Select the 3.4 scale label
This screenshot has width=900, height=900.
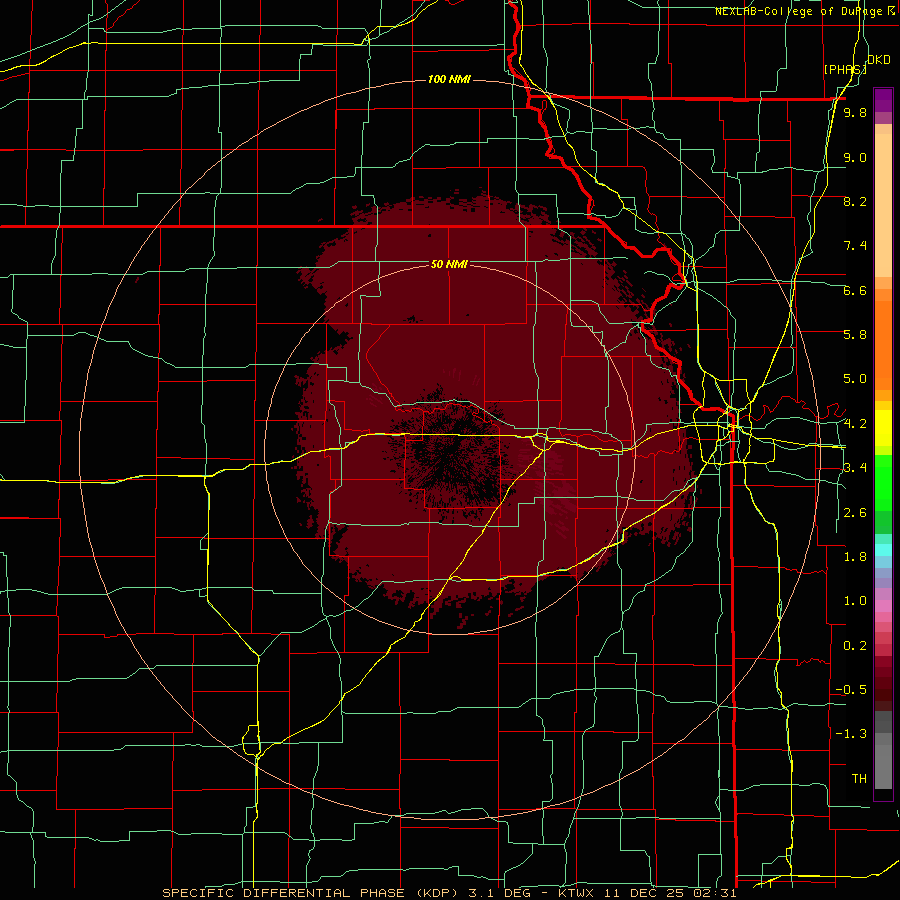(855, 468)
